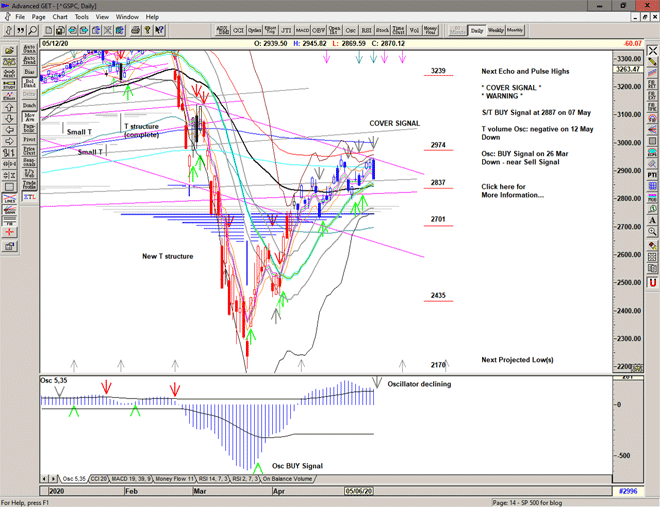660x507 pixels.
Task: Click the 3239 red price level marker
Action: click(437, 71)
